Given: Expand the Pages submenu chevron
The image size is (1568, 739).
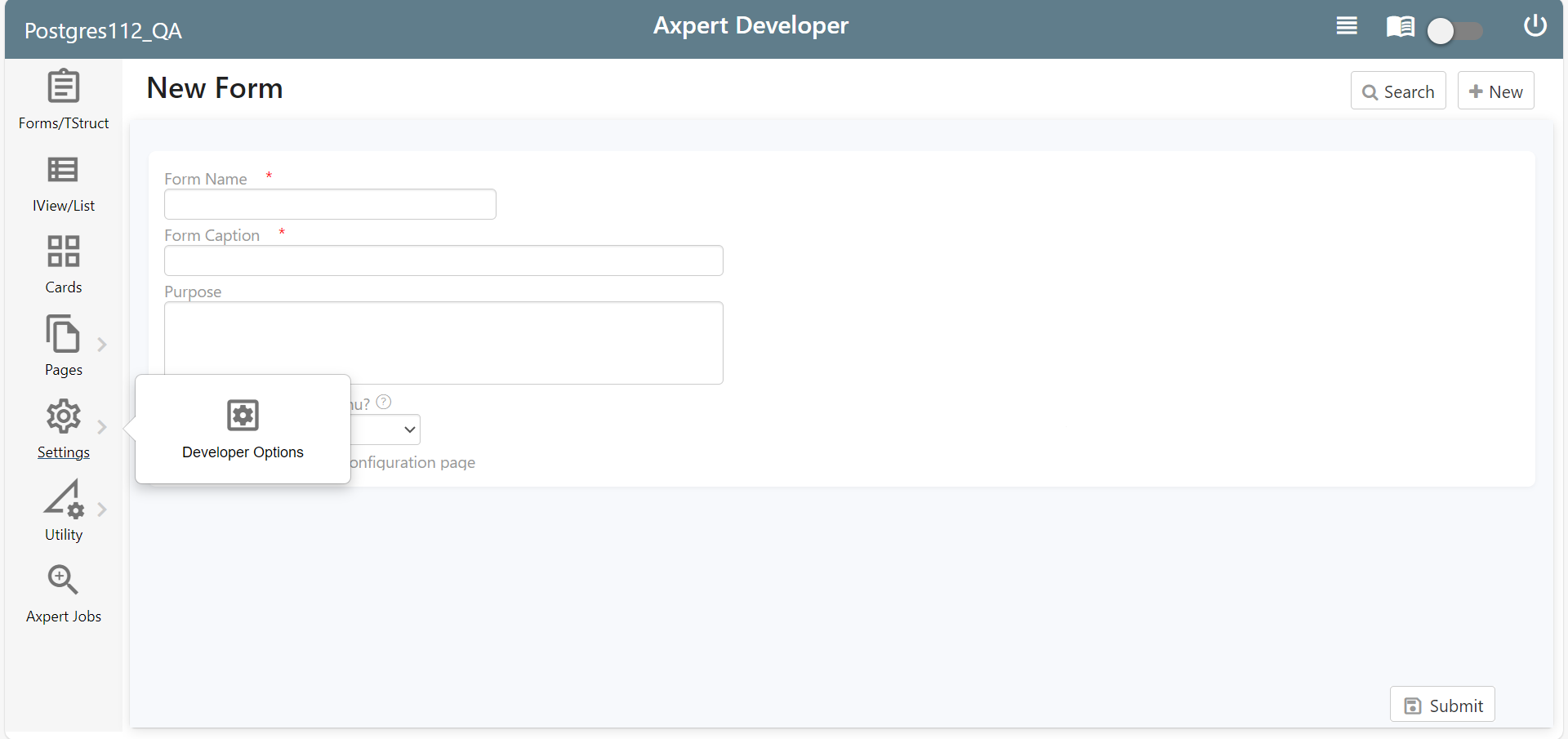Looking at the screenshot, I should coord(102,344).
